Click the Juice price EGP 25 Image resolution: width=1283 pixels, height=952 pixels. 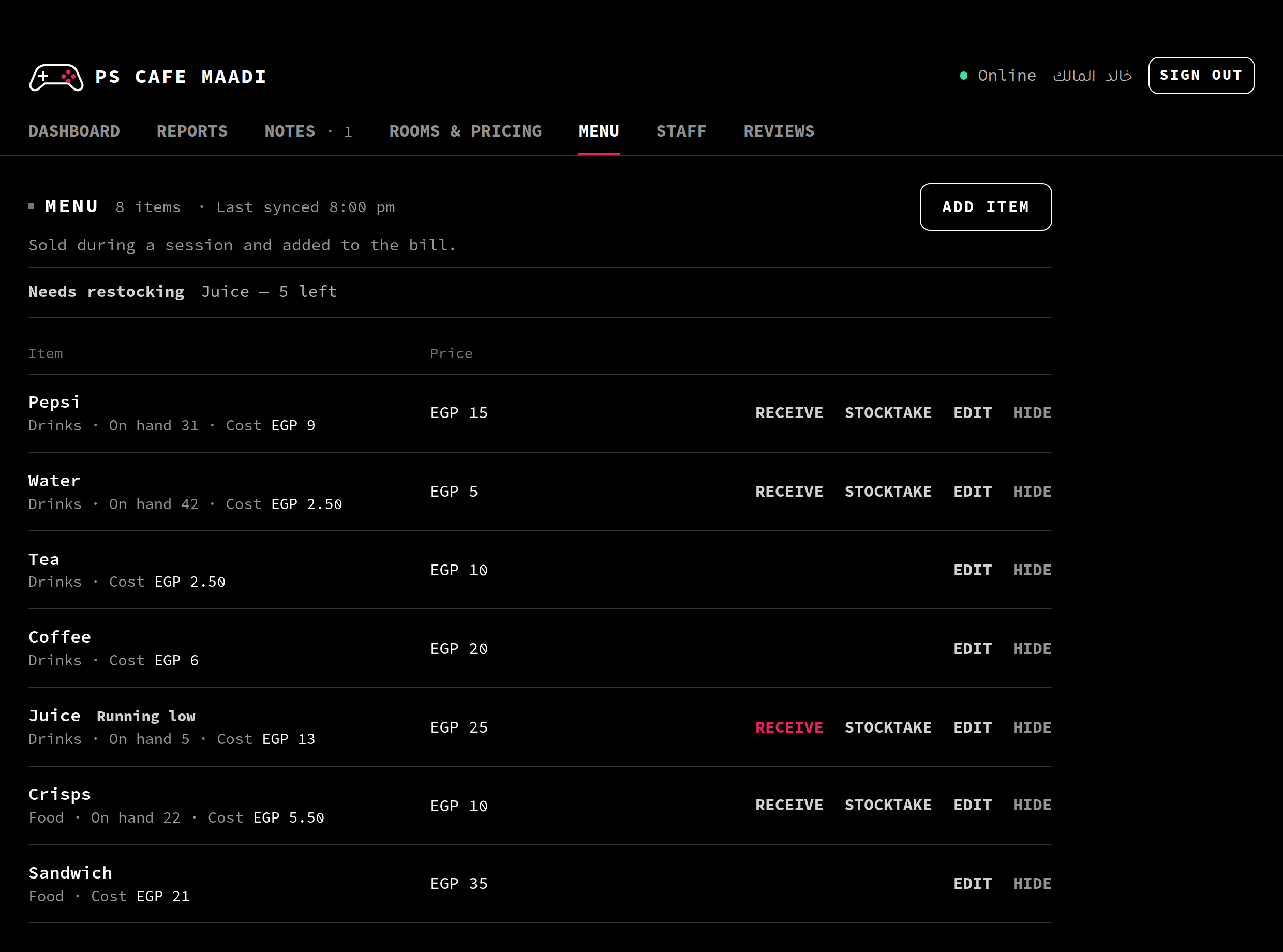point(459,728)
